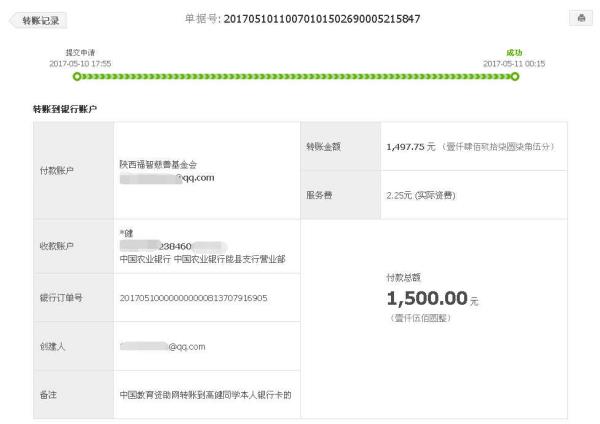Click the print icon at top right
This screenshot has width=600, height=424.
579,19
